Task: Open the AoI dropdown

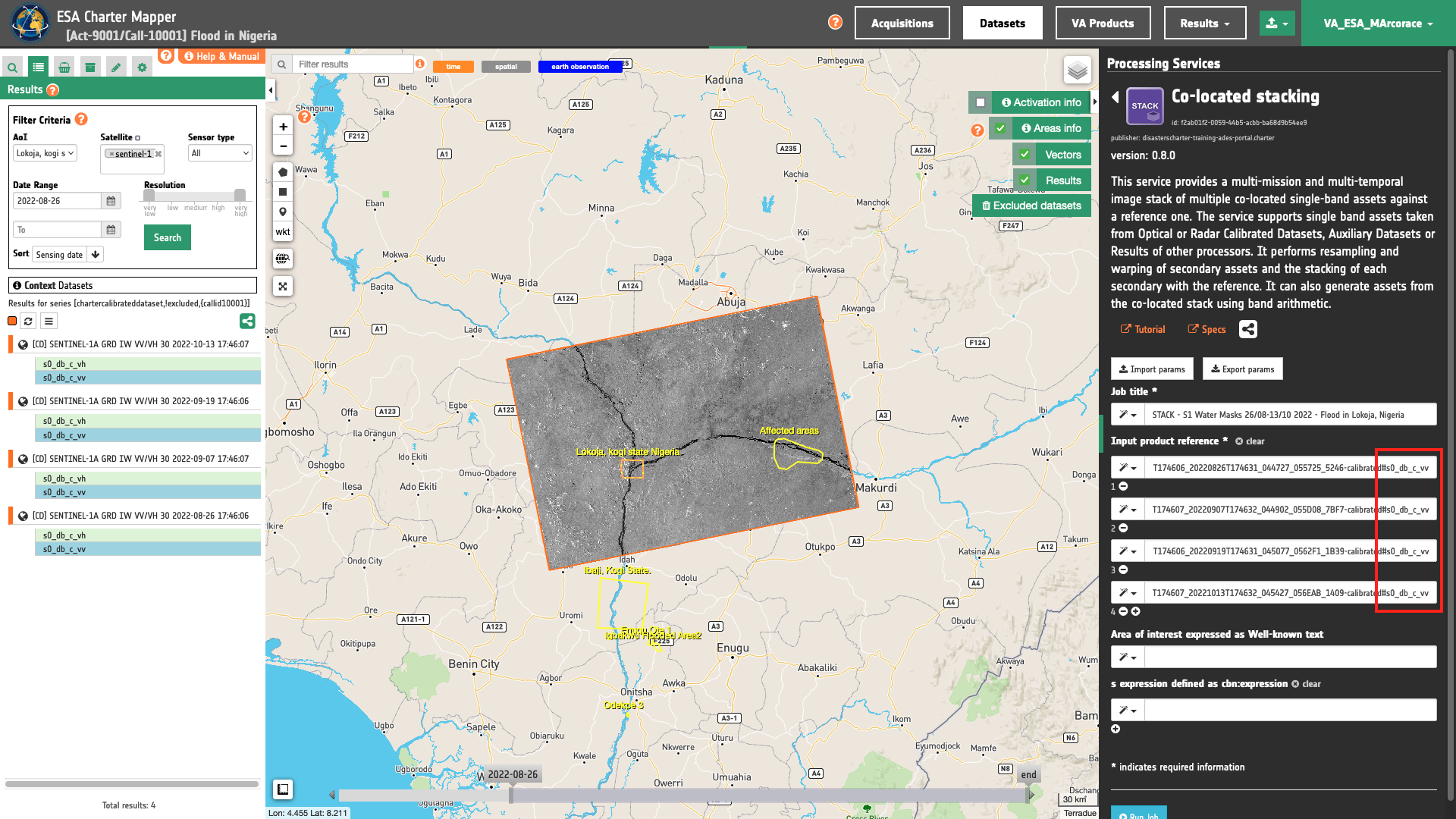Action: [x=45, y=153]
